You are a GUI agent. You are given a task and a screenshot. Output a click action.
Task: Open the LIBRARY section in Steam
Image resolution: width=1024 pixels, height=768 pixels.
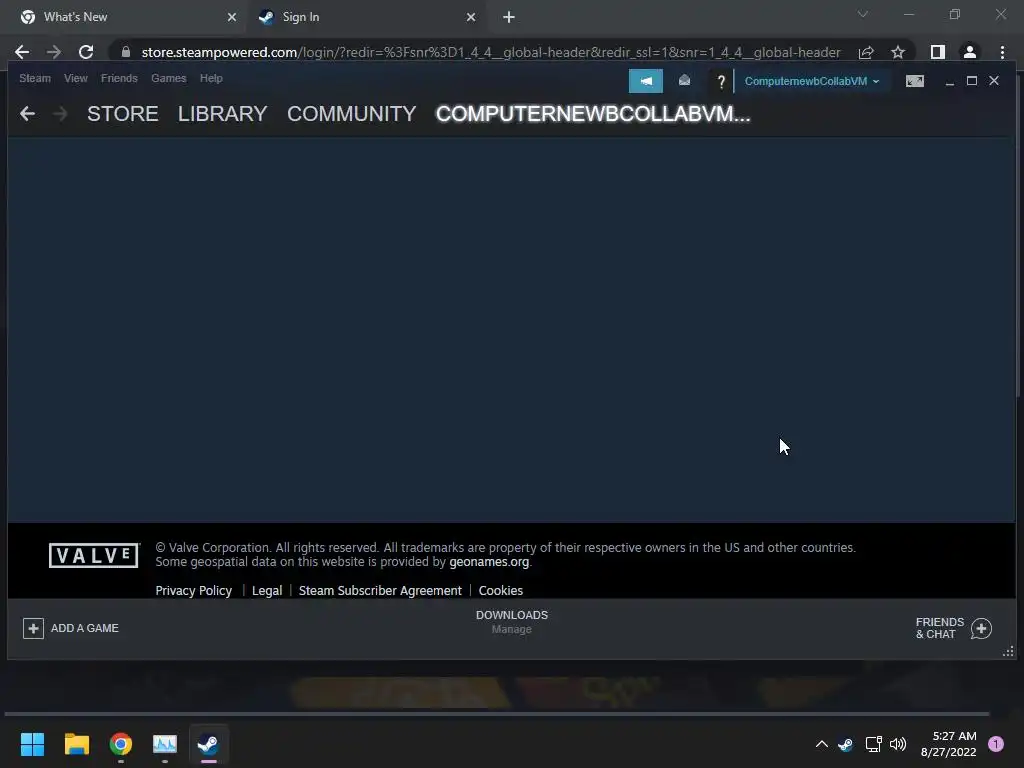[x=222, y=114]
